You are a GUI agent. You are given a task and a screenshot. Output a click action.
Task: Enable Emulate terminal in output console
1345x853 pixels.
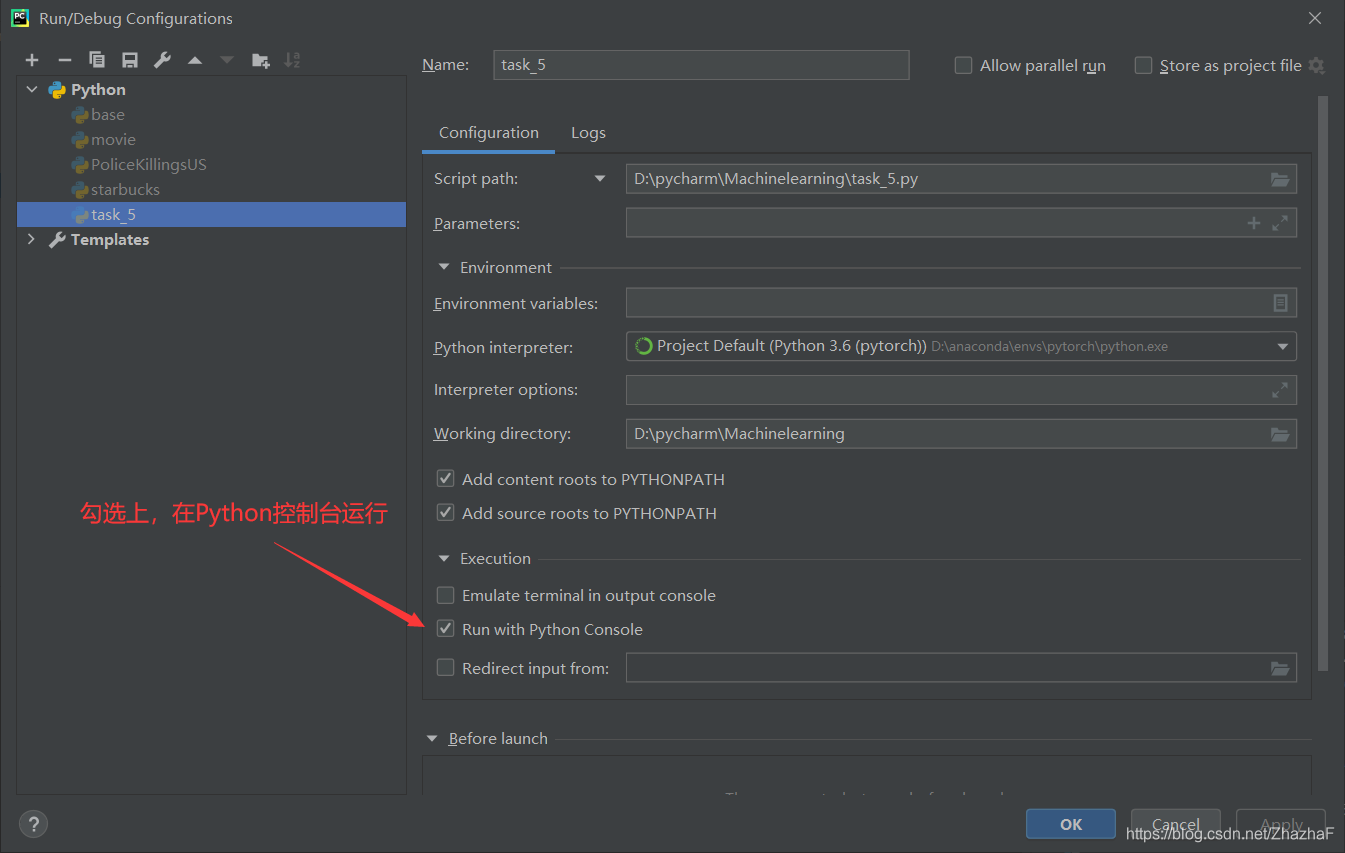click(446, 595)
